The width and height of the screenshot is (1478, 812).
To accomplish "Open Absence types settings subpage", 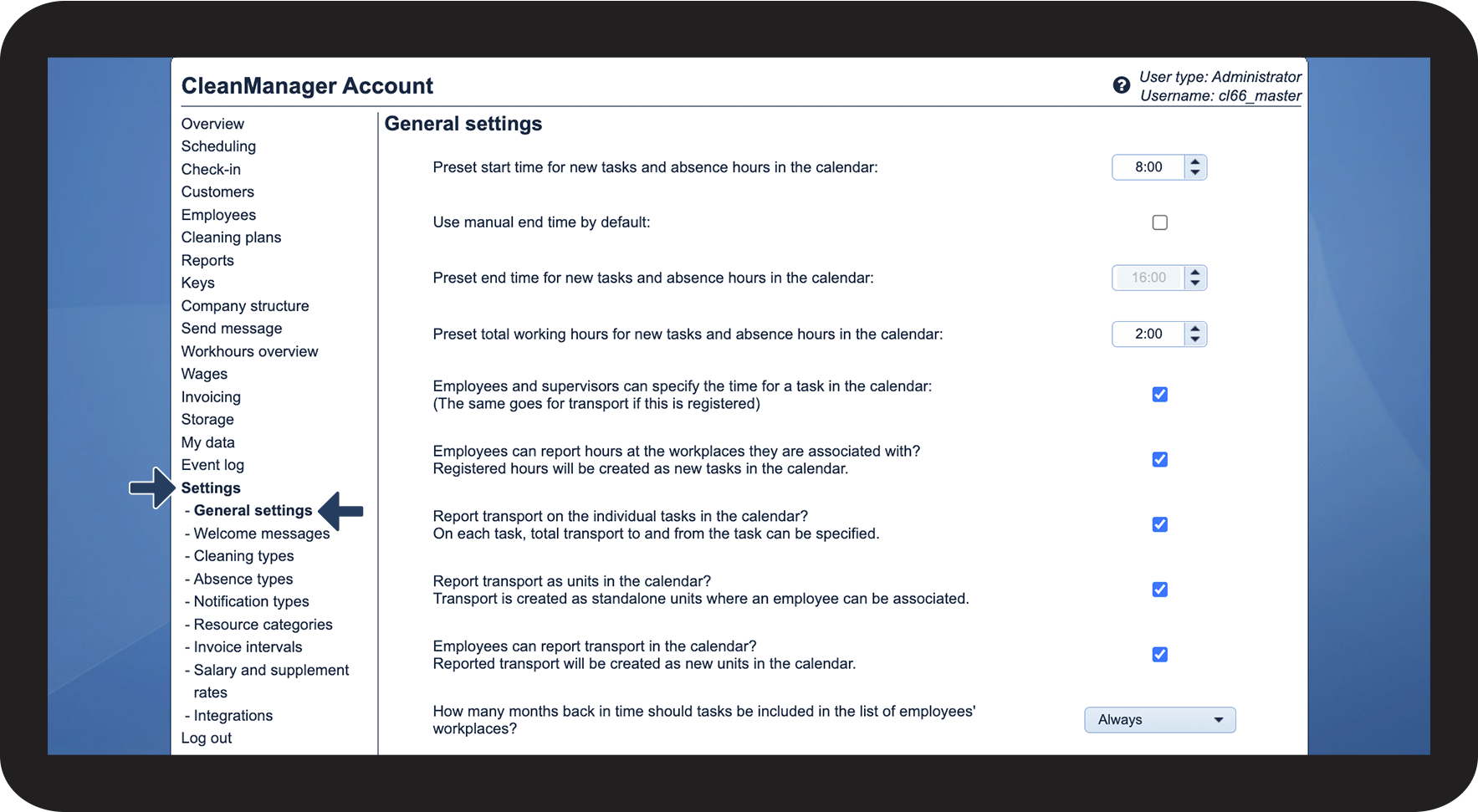I will click(x=243, y=579).
